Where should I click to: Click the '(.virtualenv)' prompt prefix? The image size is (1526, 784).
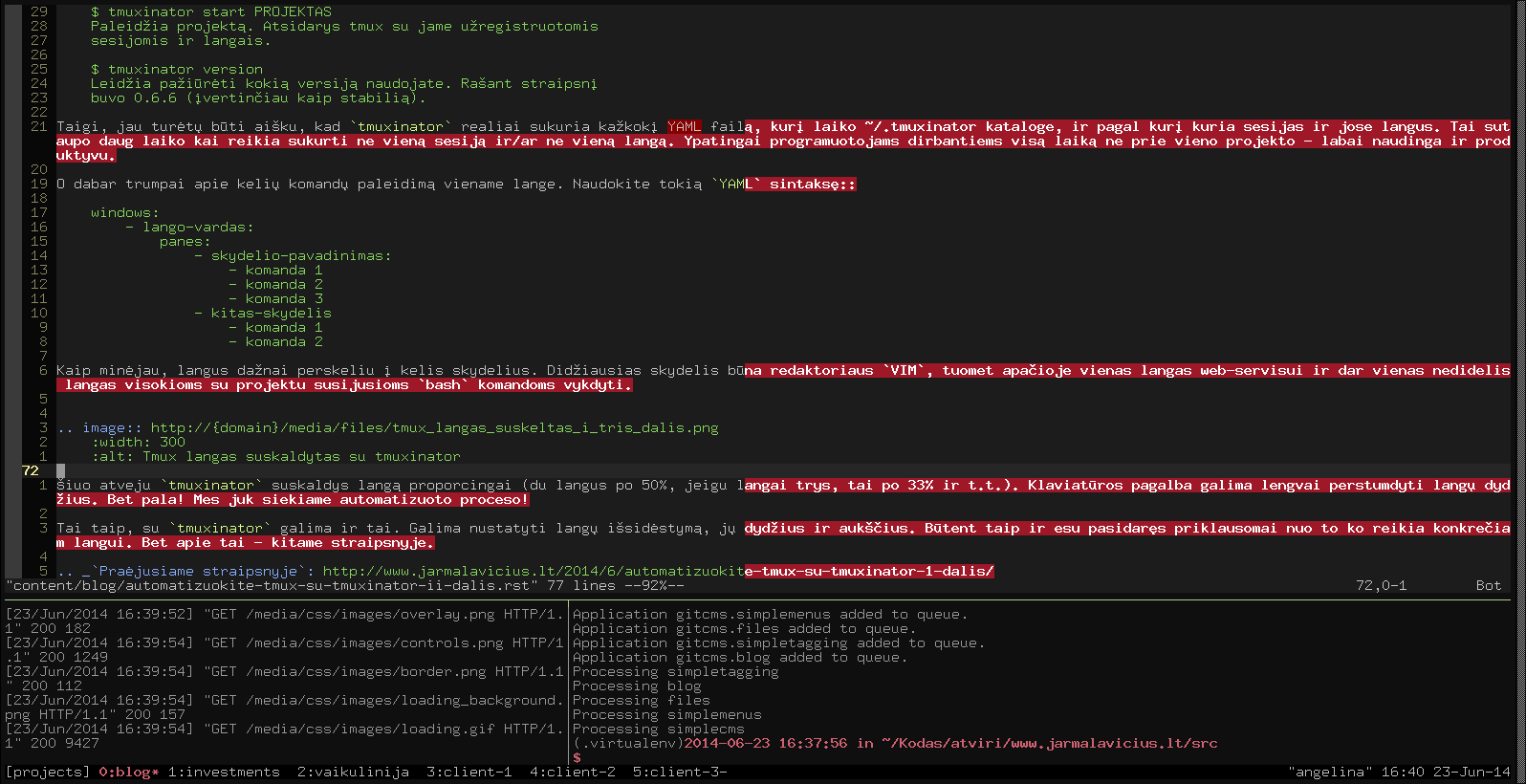tap(628, 743)
